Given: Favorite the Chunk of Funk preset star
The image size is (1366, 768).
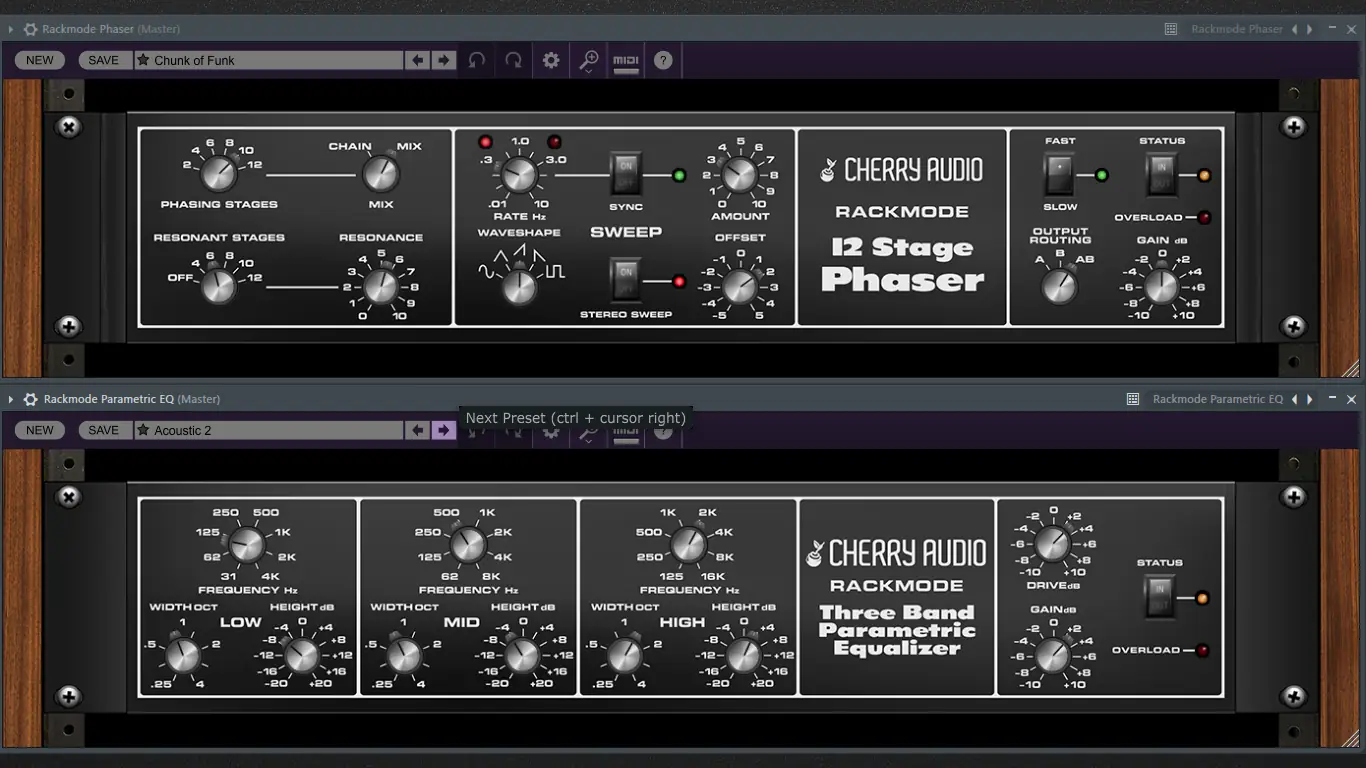Looking at the screenshot, I should click(x=143, y=60).
